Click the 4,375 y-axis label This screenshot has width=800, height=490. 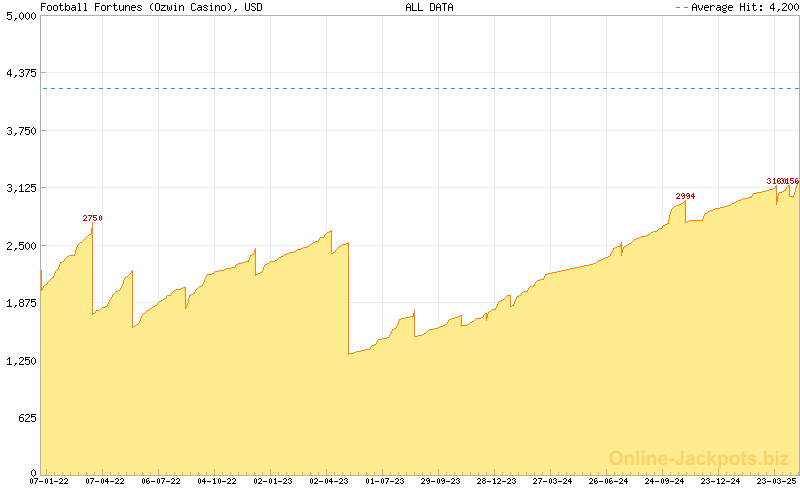click(x=20, y=73)
